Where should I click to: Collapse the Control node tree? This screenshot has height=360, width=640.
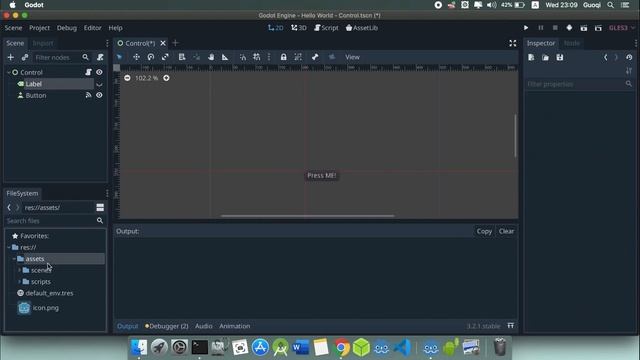tap(9, 72)
